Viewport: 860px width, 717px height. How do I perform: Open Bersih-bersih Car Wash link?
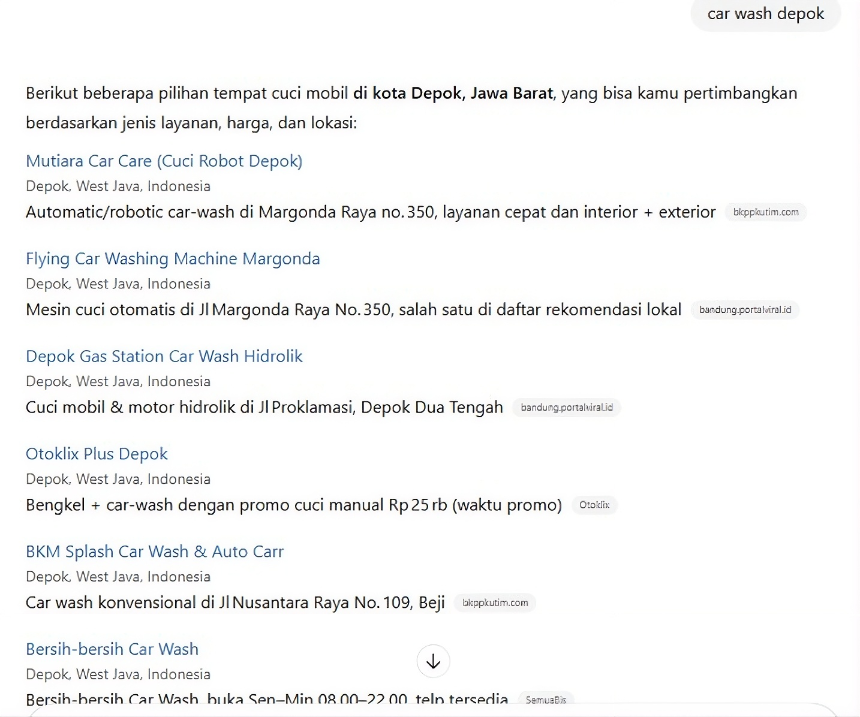112,650
